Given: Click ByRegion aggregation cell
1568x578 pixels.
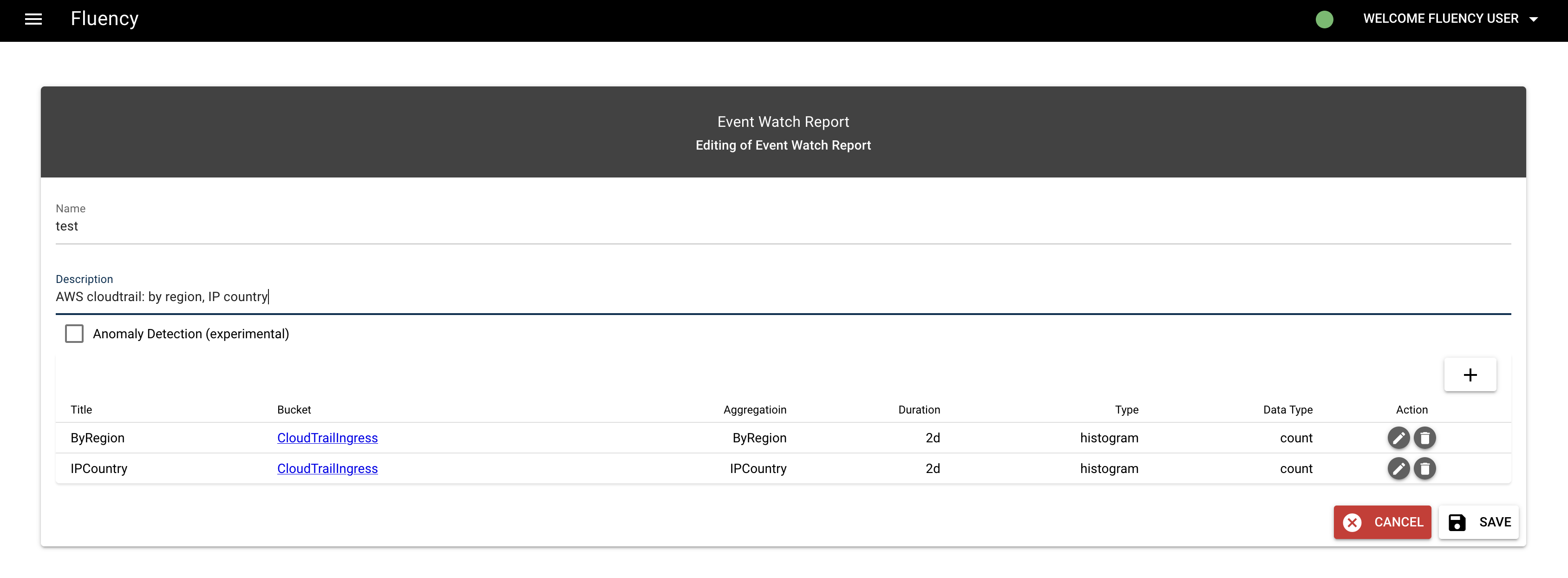Looking at the screenshot, I should click(x=759, y=438).
